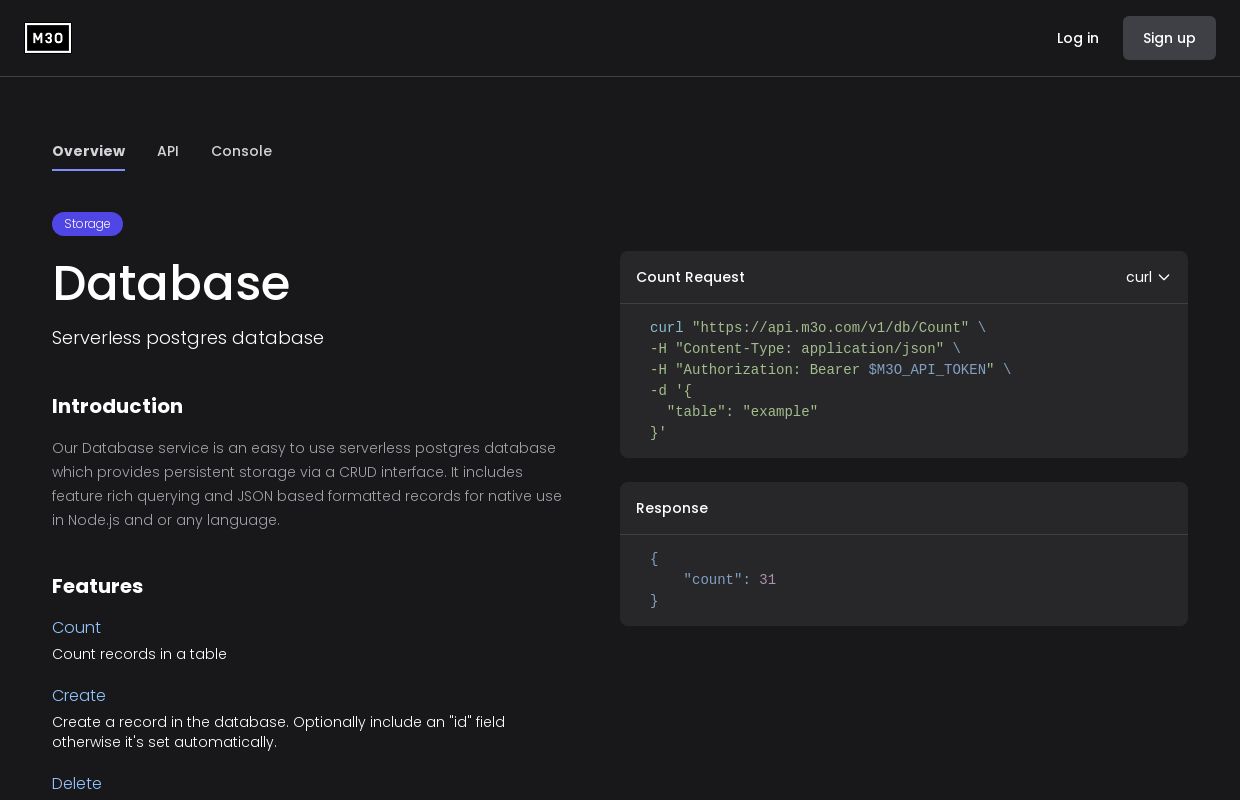Click the Database page heading

click(x=171, y=283)
